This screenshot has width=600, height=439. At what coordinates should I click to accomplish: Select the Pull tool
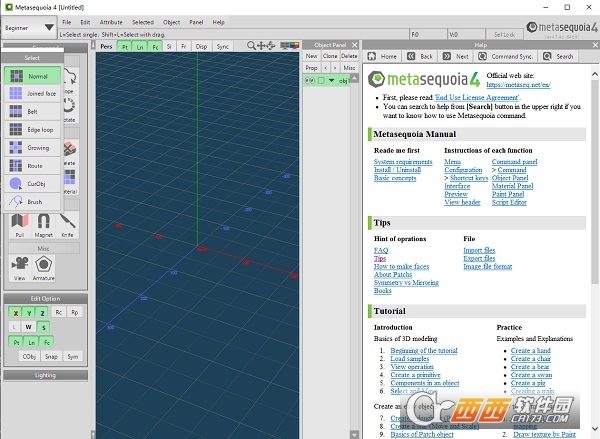[x=20, y=225]
